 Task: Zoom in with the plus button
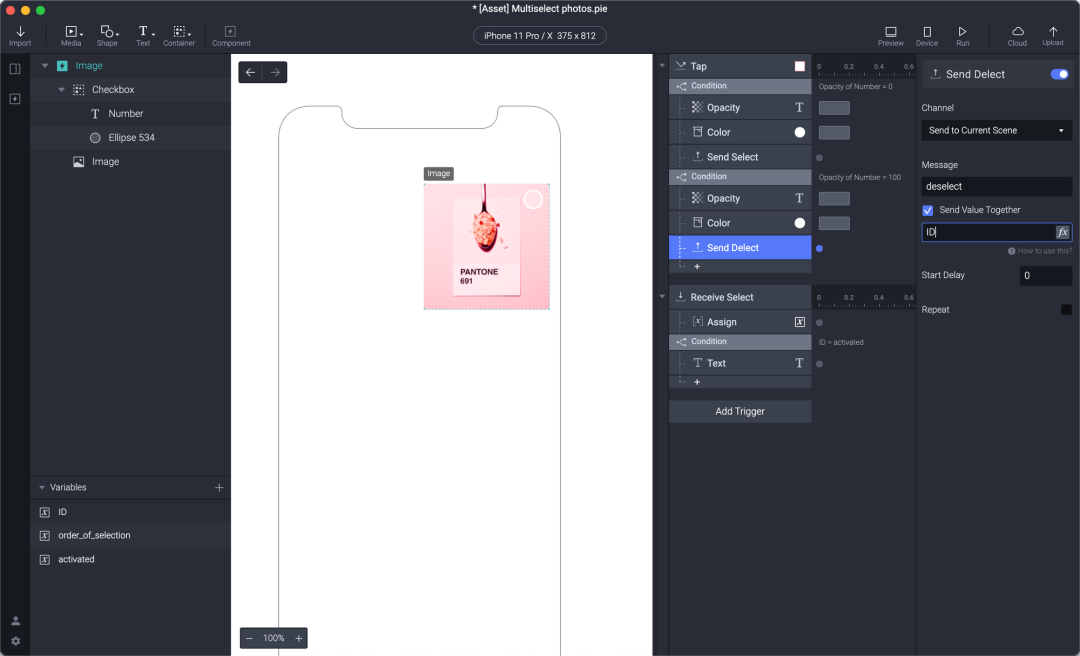[x=299, y=638]
